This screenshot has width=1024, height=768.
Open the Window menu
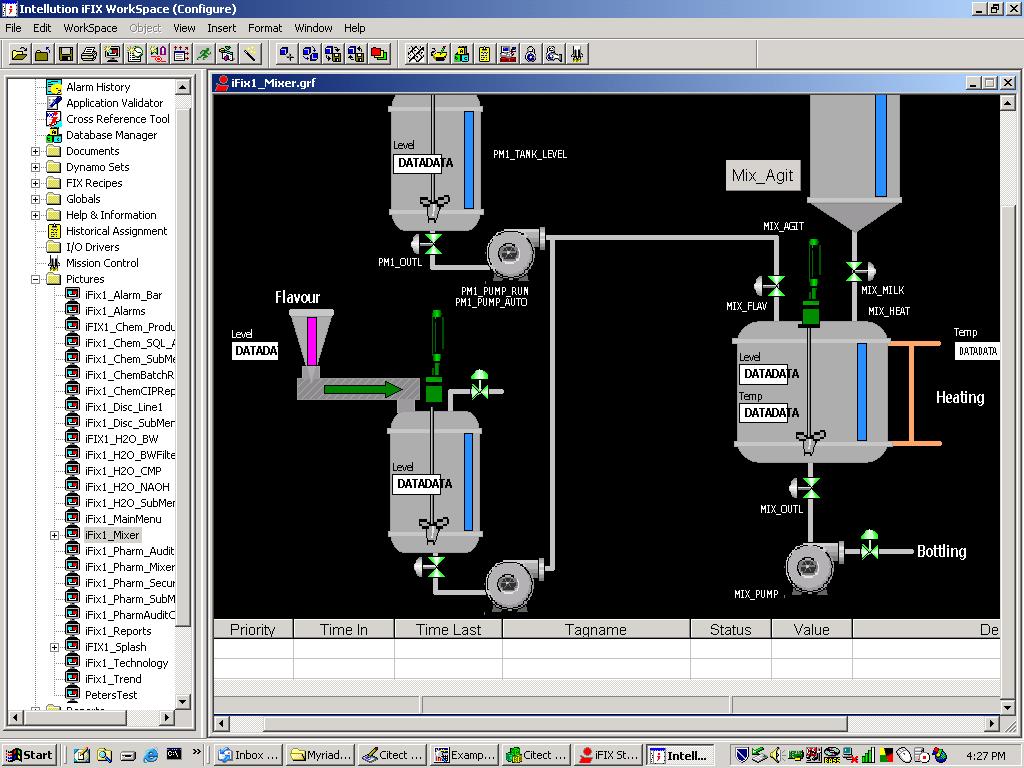click(313, 28)
